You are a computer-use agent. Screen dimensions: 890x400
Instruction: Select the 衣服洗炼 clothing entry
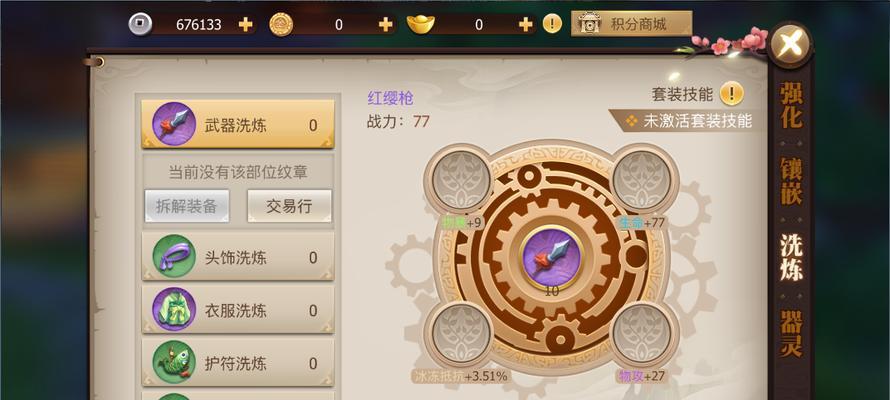pyautogui.click(x=238, y=310)
